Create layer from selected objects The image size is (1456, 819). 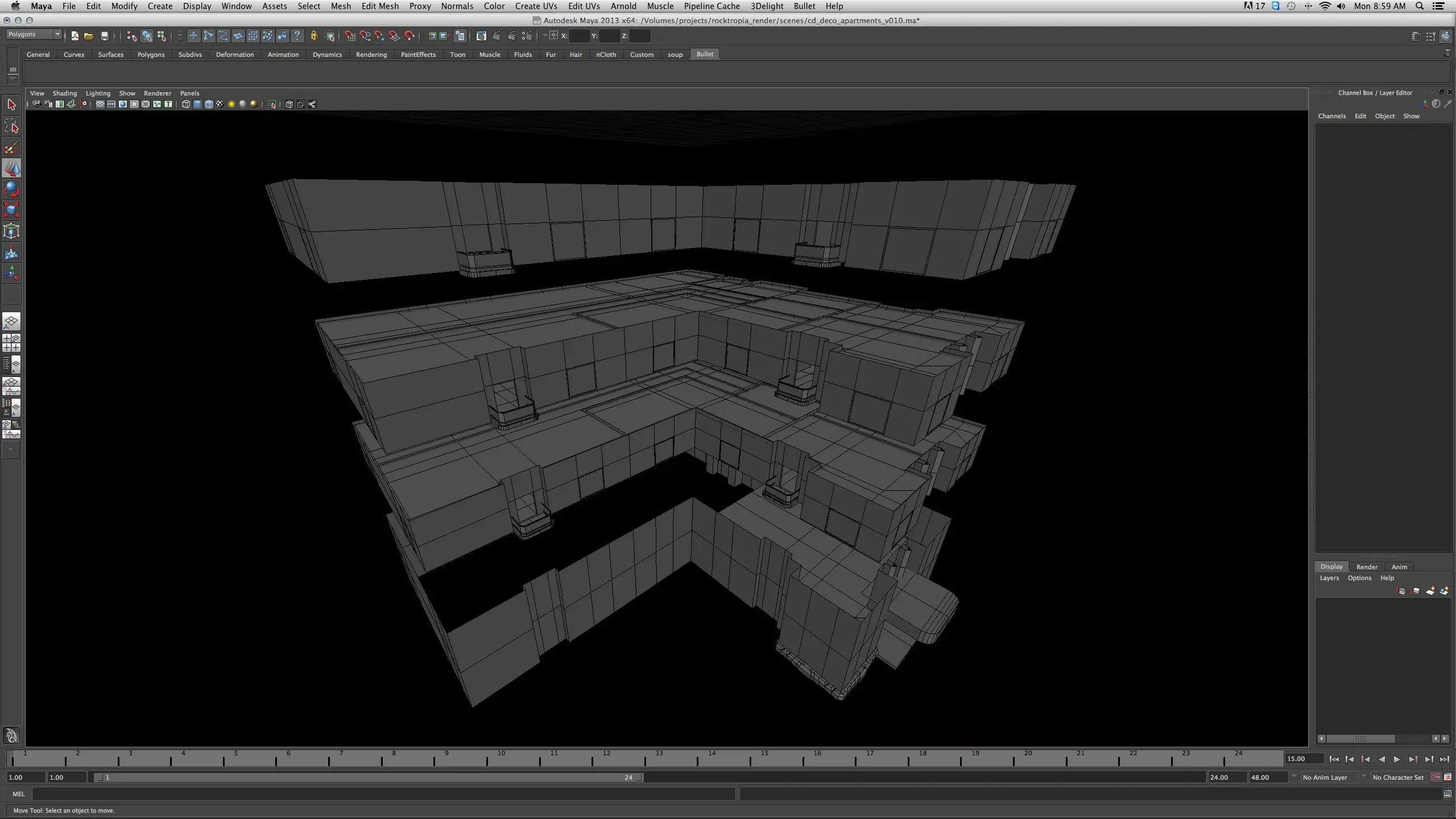[1444, 591]
